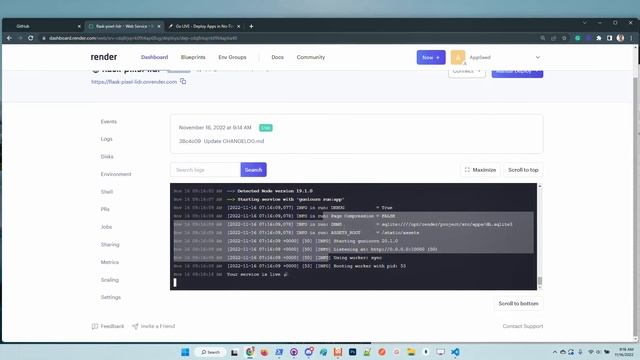Close the Go LIVE Deploy Apps tab
The image size is (640, 360).
click(x=238, y=26)
